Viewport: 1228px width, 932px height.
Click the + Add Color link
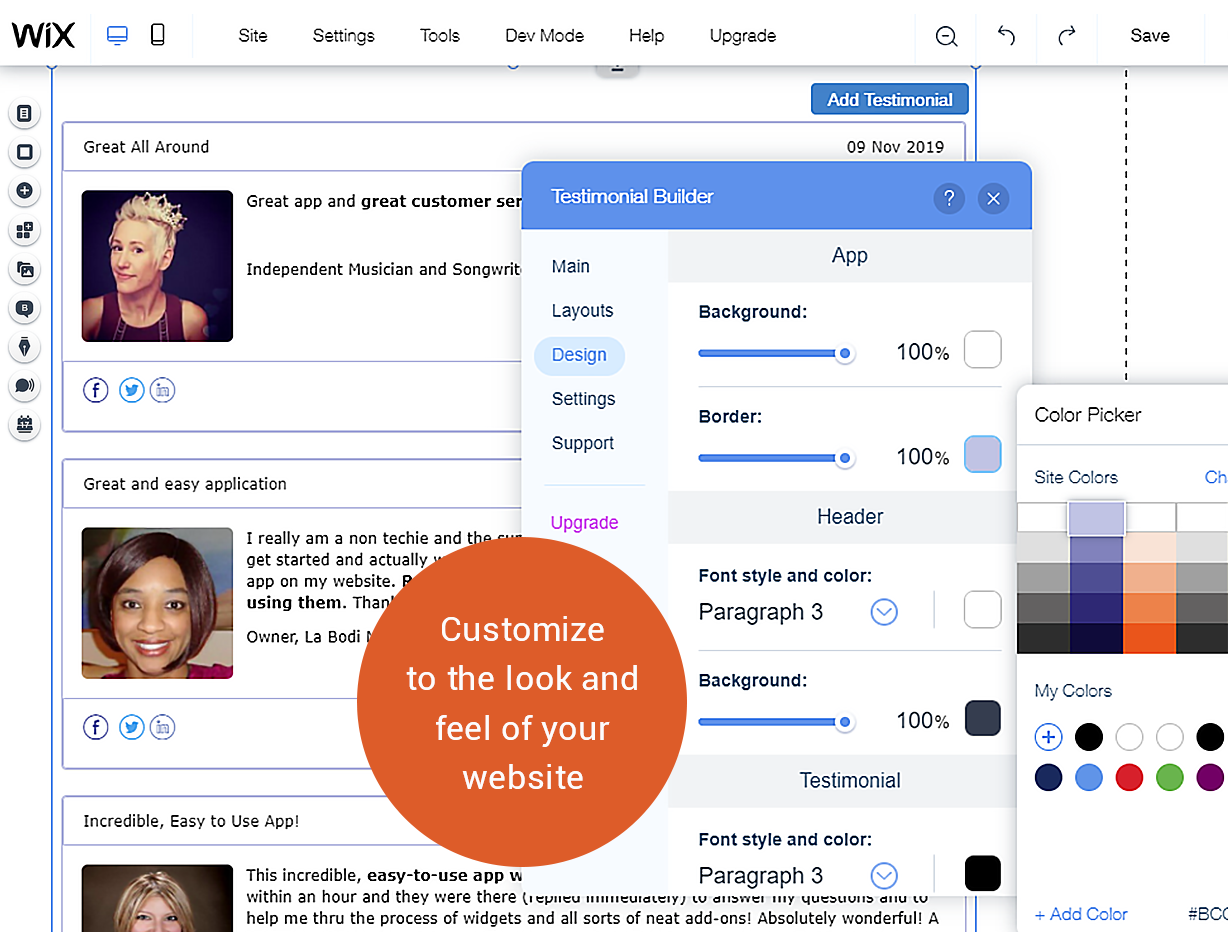point(1081,914)
